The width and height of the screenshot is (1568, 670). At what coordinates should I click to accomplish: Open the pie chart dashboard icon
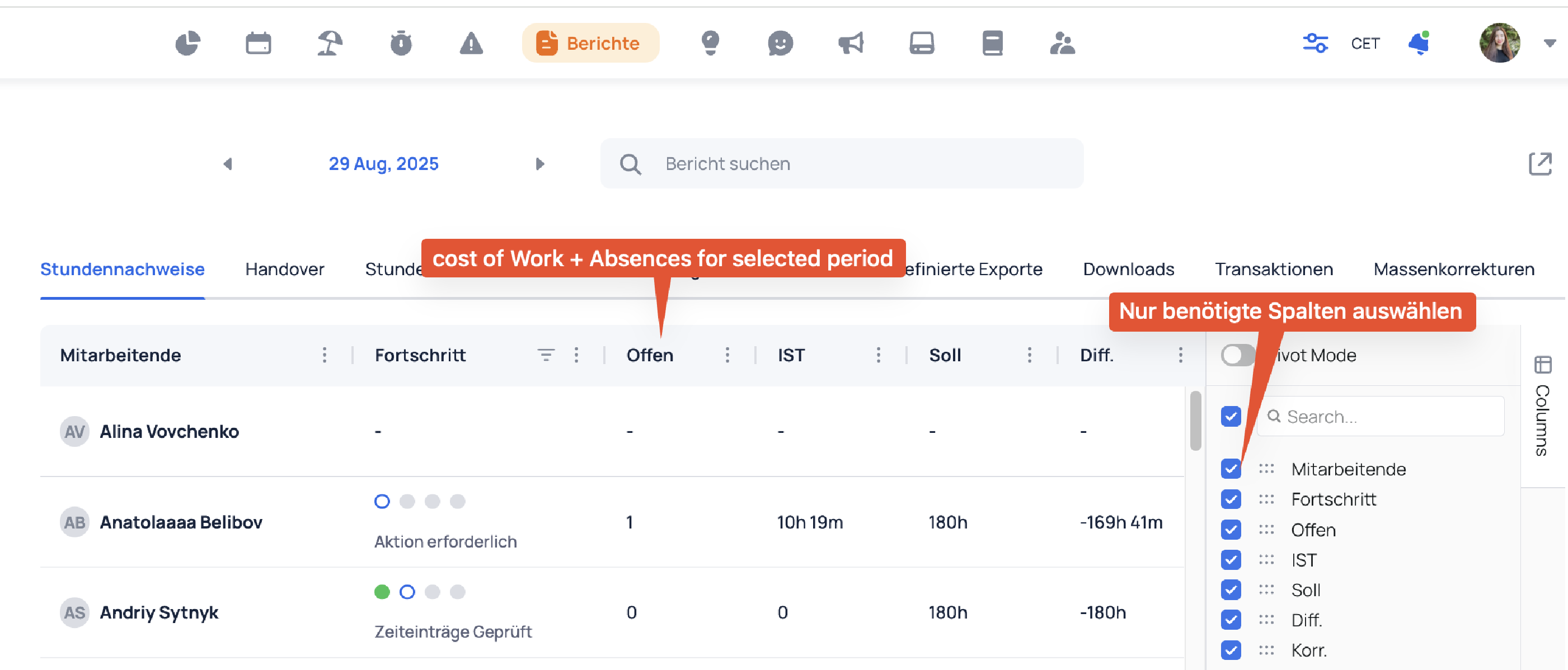[x=187, y=43]
